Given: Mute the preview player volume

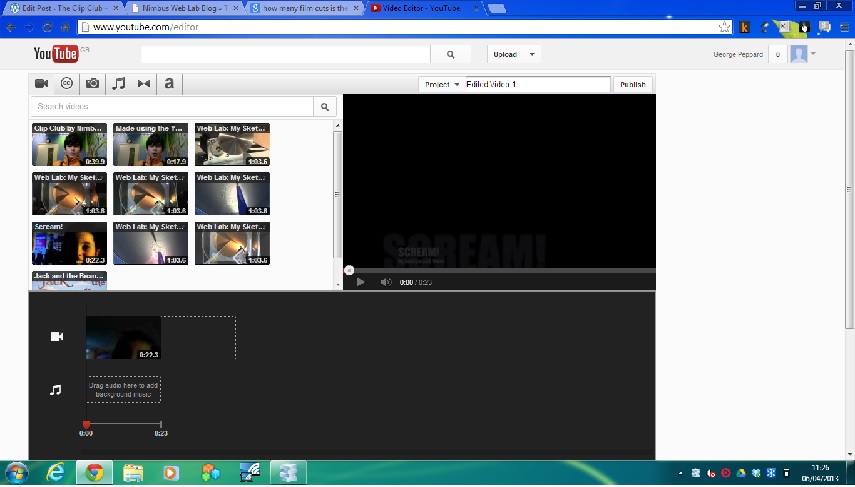Looking at the screenshot, I should 385,282.
